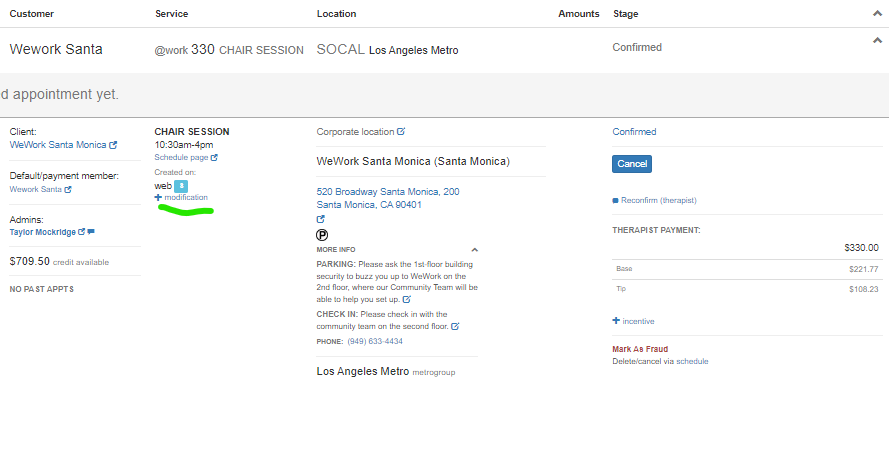Image resolution: width=893 pixels, height=456 pixels.
Task: Click external link icon next to Schedule page
Action: click(214, 157)
